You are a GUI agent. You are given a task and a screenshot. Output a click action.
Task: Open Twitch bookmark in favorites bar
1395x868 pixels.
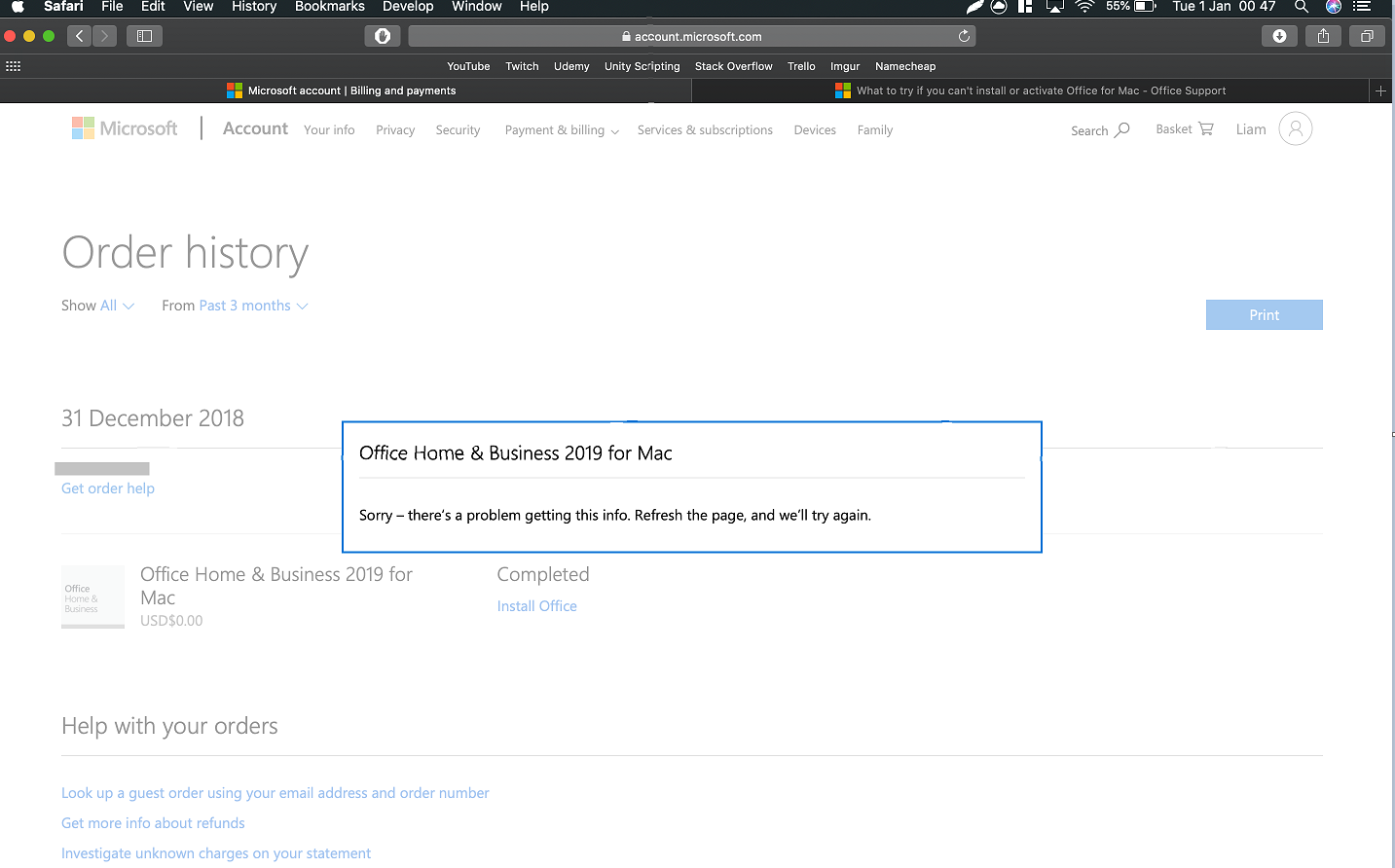pyautogui.click(x=522, y=66)
